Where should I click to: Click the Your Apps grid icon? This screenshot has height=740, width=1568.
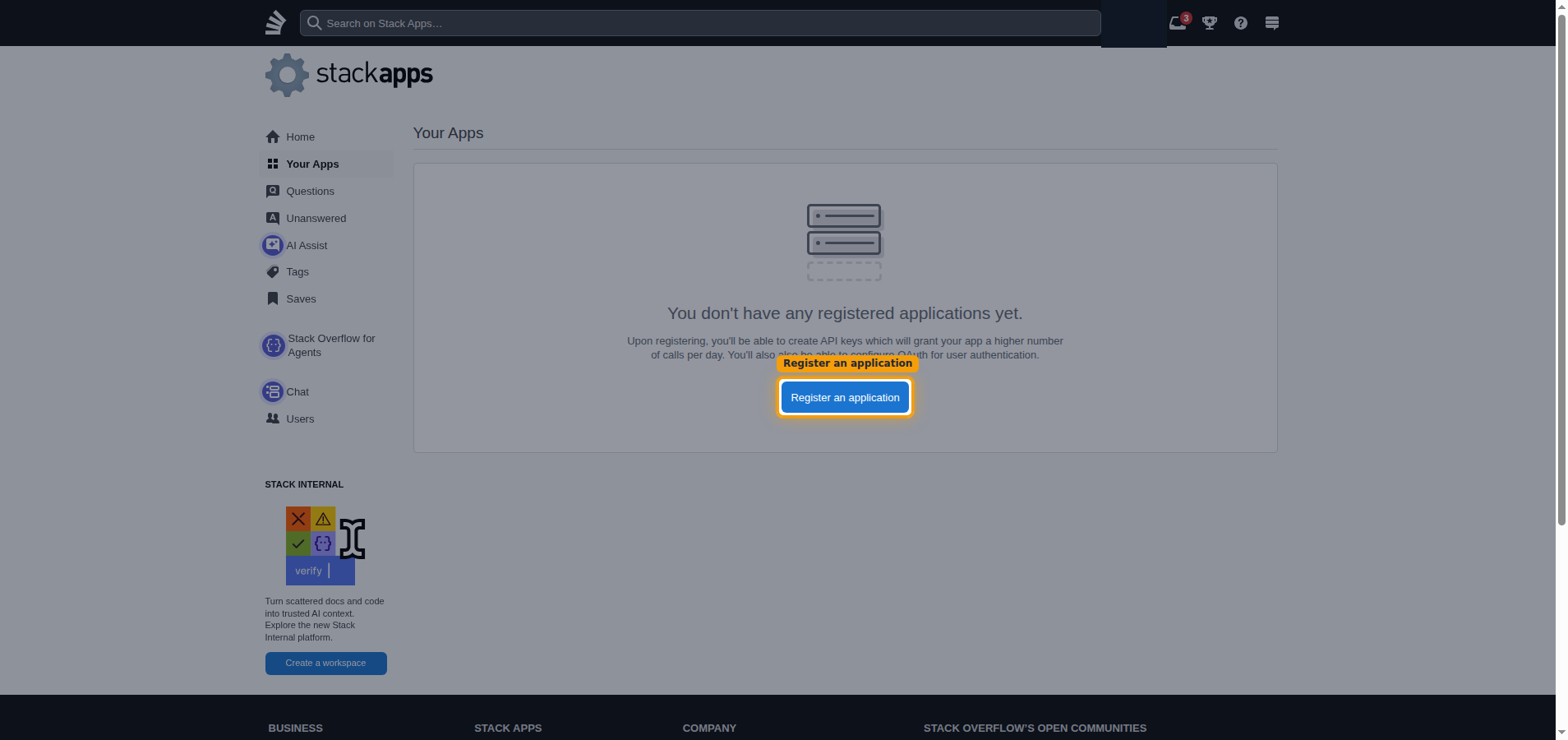click(273, 164)
